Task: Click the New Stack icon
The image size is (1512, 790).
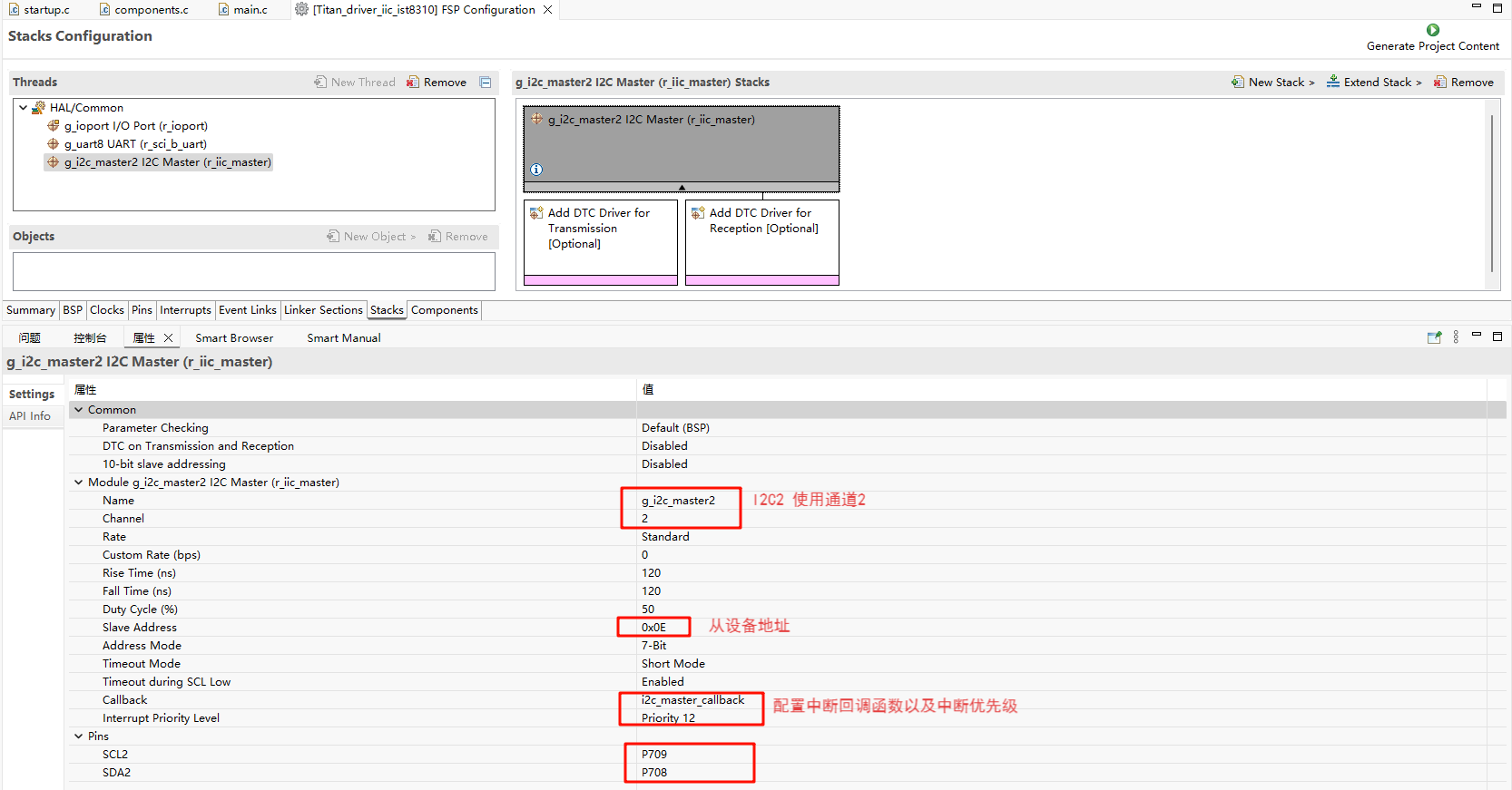Action: [1238, 83]
